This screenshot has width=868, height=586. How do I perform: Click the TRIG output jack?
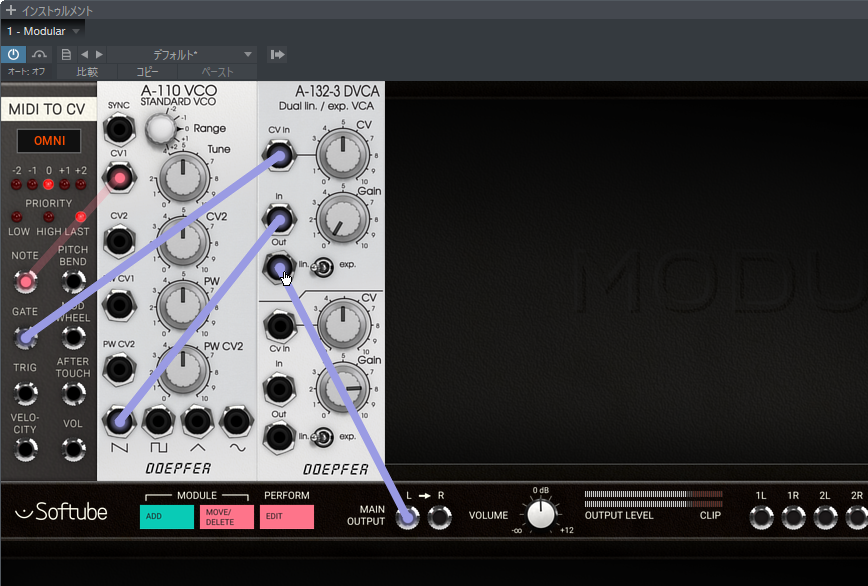[x=25, y=393]
